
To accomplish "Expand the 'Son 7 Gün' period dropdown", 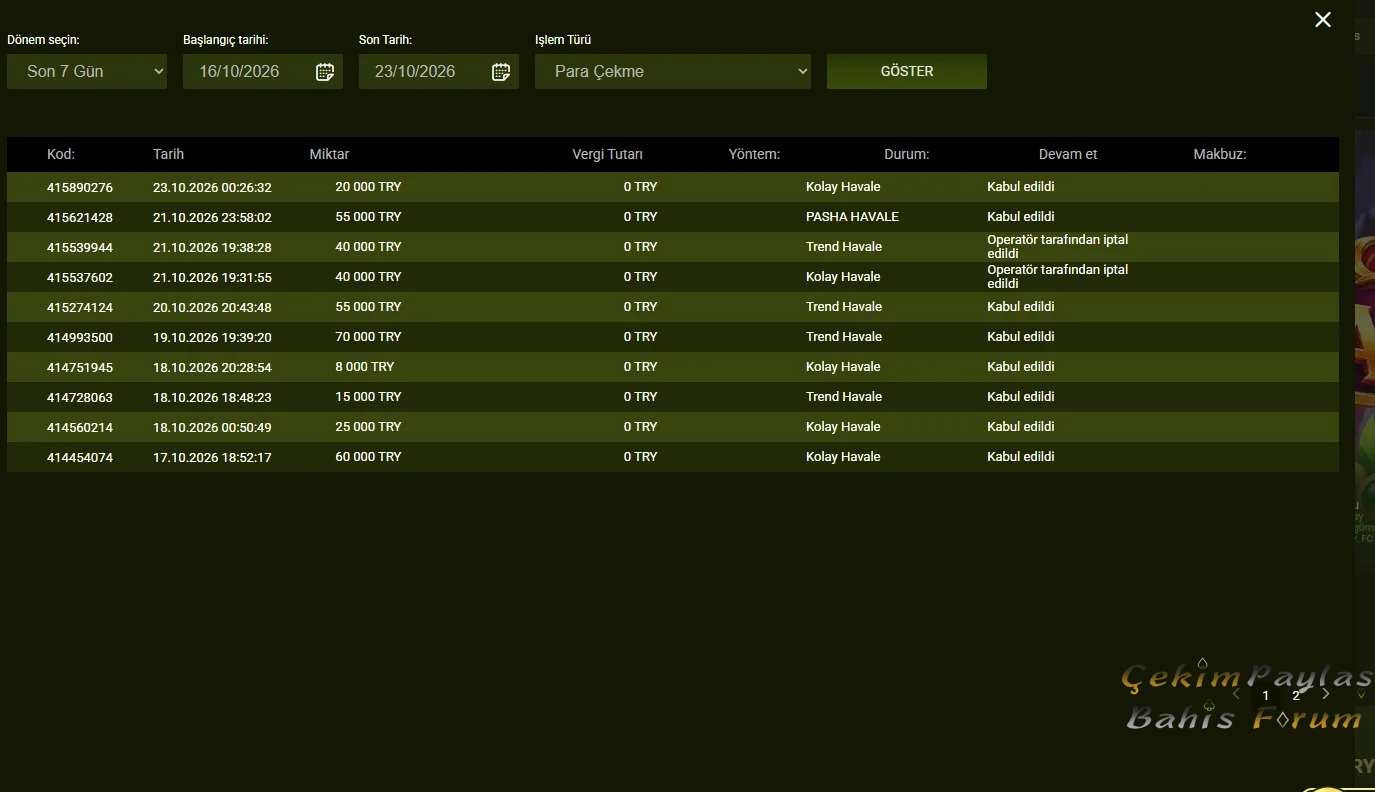I will tap(87, 72).
